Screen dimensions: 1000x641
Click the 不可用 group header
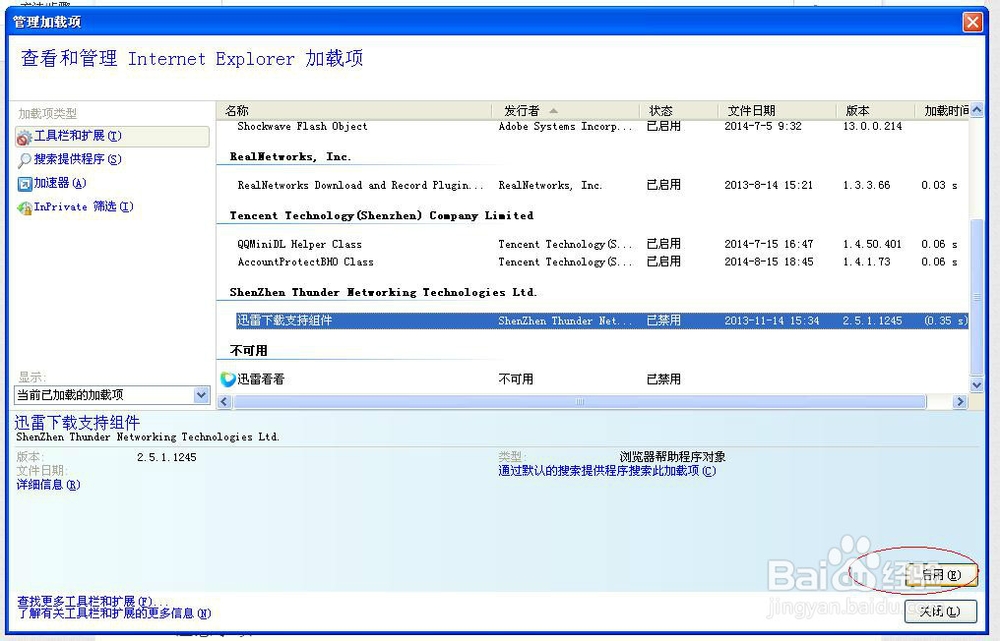point(249,351)
